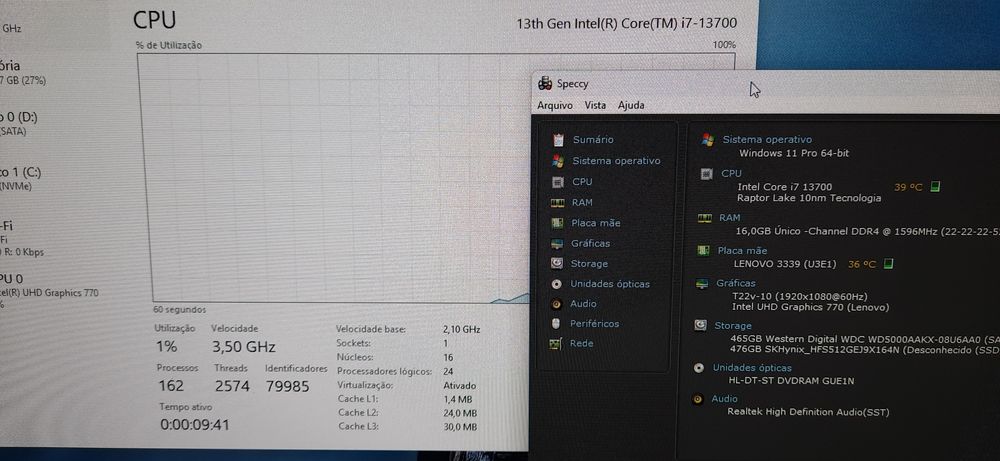Click the Placa mãe icon in summary panel
The image size is (1000, 461).
click(704, 251)
